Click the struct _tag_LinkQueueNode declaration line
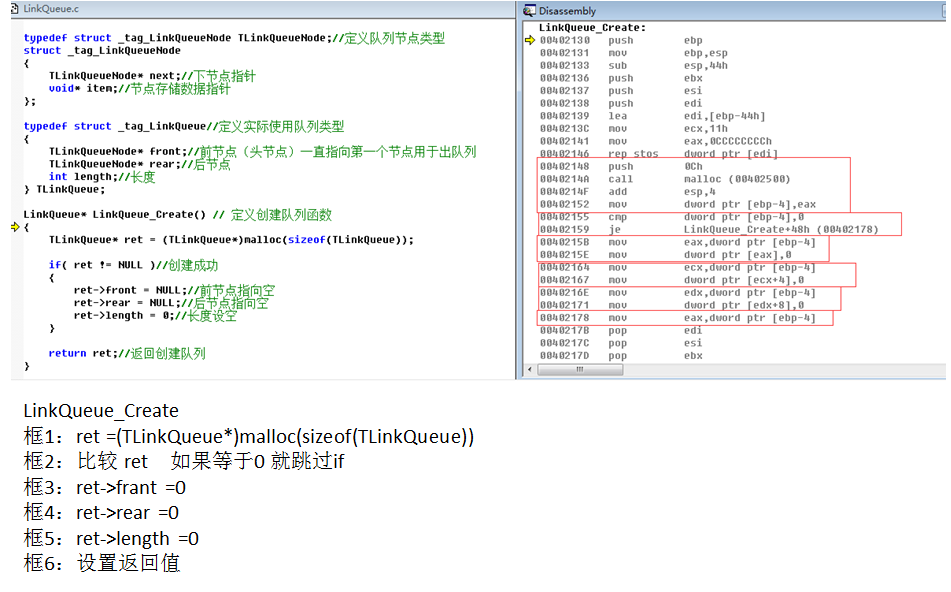 (x=102, y=51)
